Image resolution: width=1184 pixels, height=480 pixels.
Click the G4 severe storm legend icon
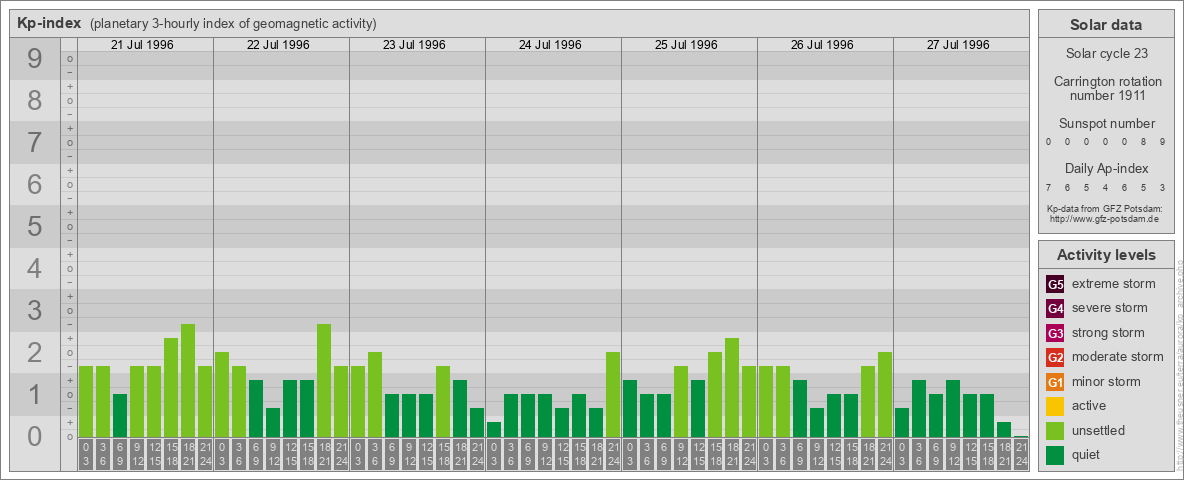pos(1056,309)
